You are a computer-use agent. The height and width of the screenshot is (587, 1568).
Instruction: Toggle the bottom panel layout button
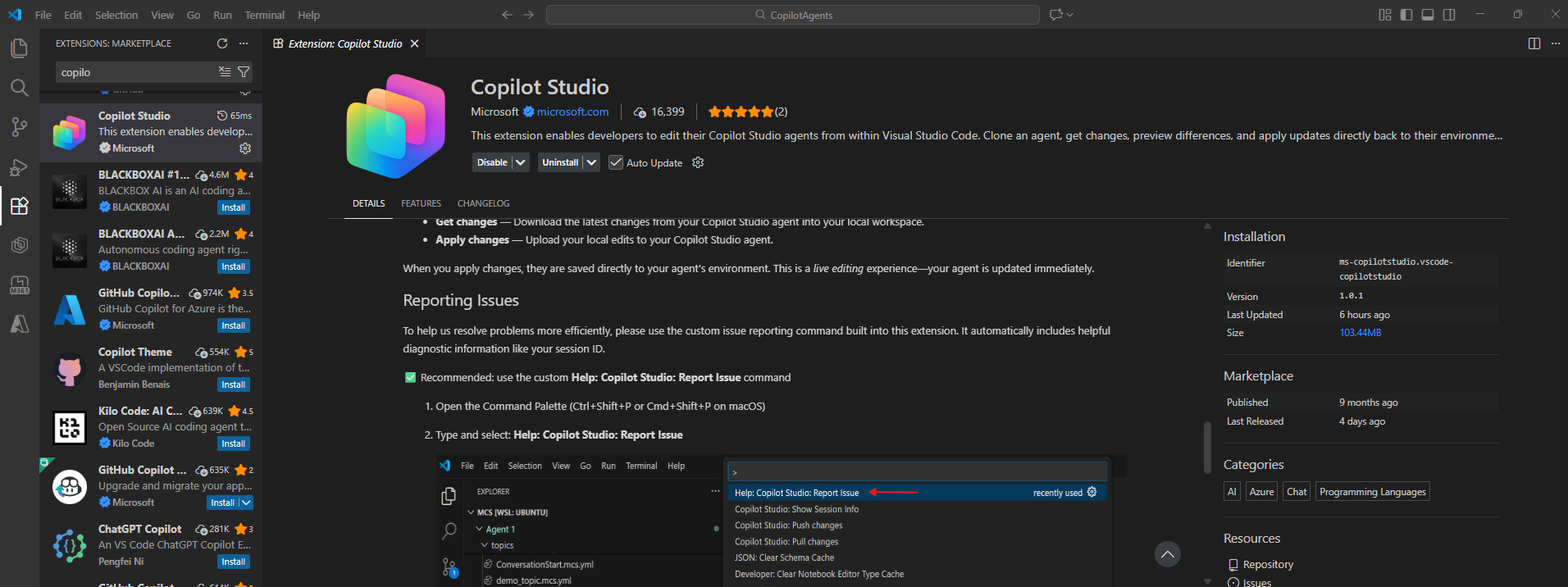1428,15
